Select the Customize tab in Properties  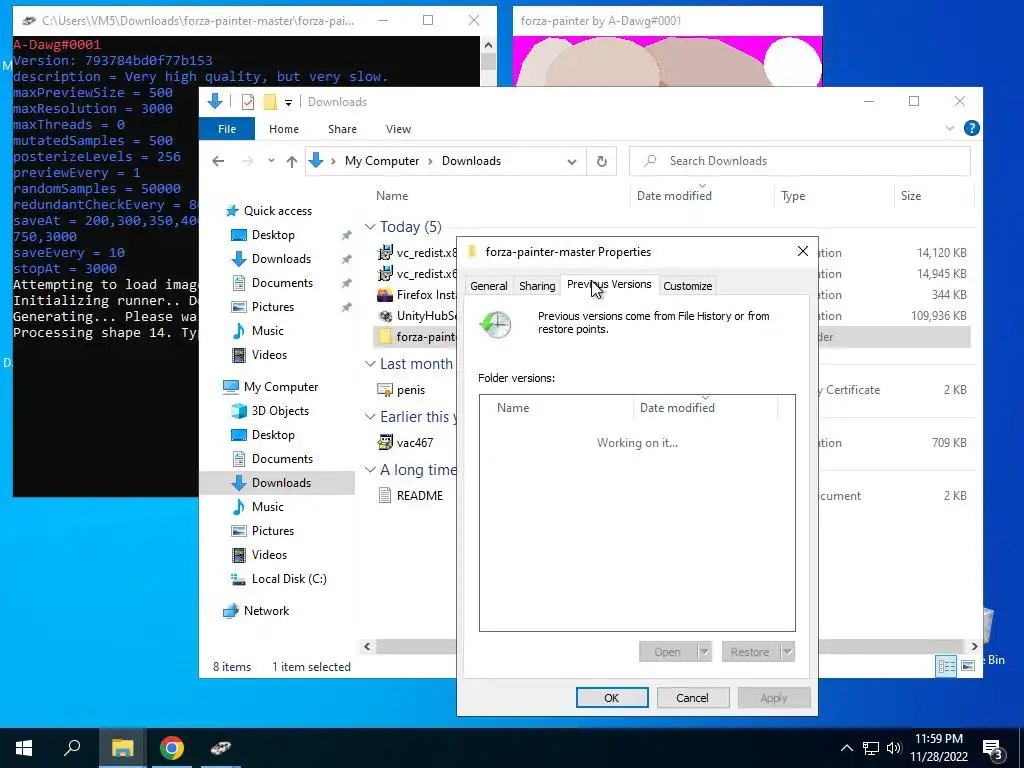click(x=688, y=286)
